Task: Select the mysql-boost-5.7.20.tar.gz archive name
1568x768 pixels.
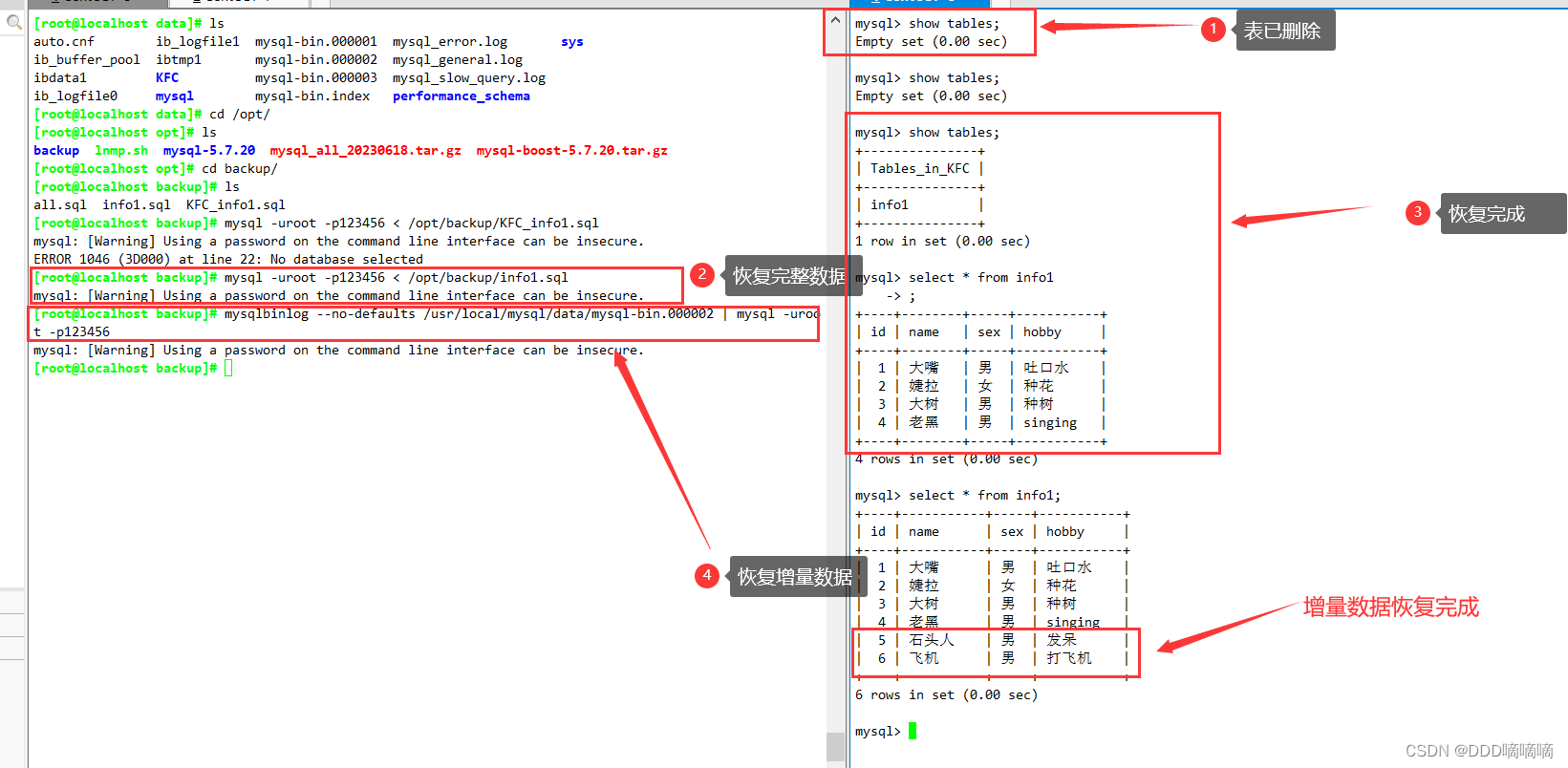Action: pyautogui.click(x=572, y=150)
